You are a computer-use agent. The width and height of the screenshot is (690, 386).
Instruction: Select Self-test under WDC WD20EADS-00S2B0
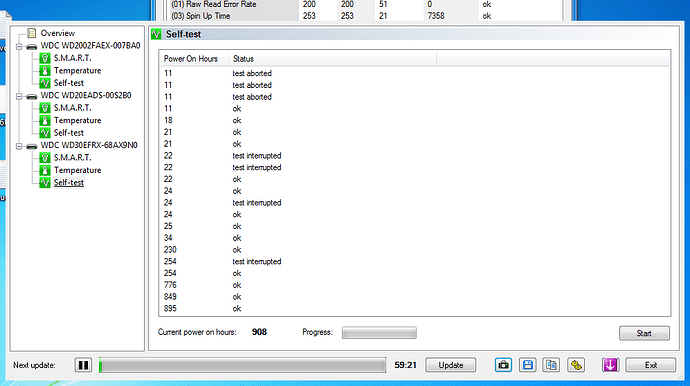pos(68,132)
